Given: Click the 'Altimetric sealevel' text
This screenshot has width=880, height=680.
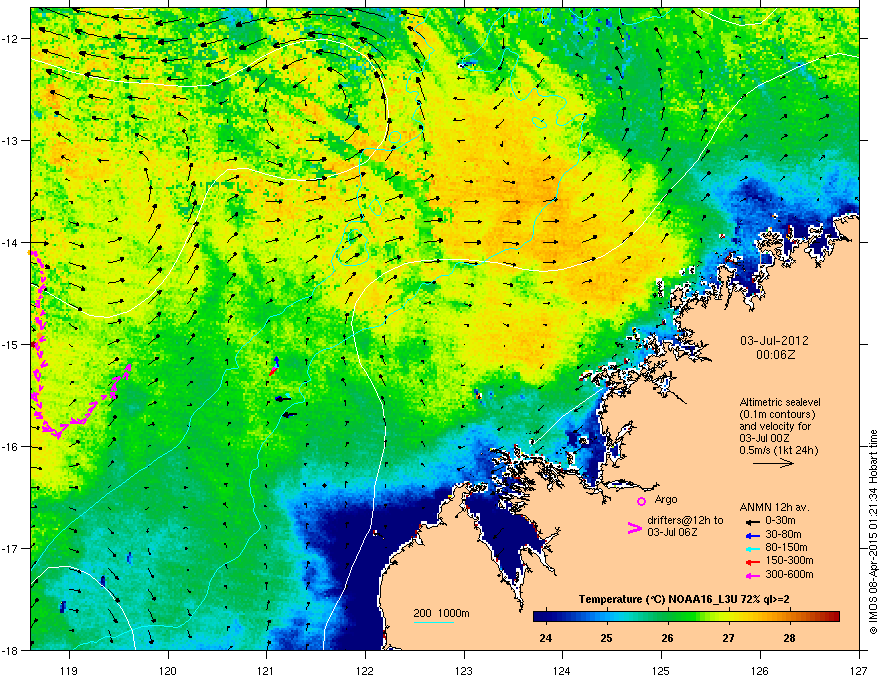Looking at the screenshot, I should [780, 402].
